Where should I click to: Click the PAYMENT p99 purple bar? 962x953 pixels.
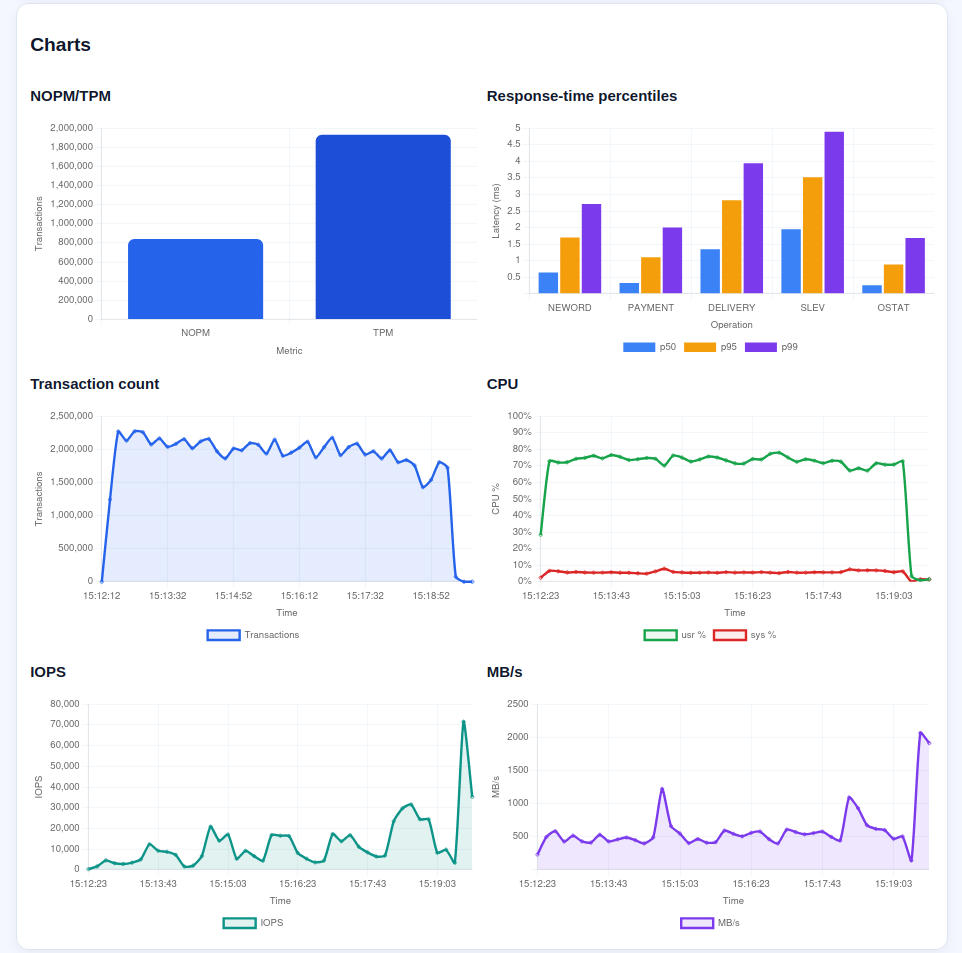(672, 260)
